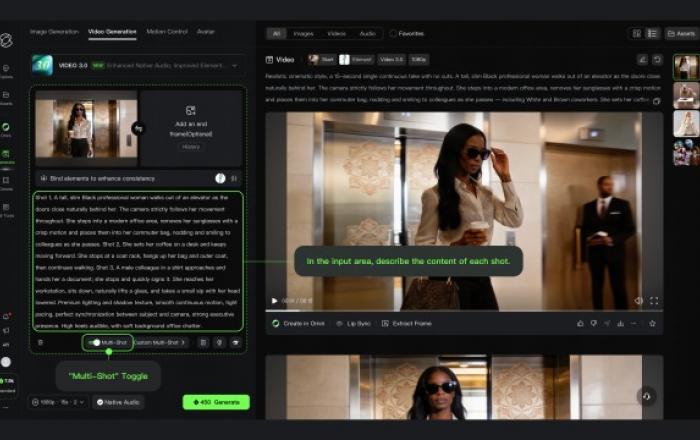Click the thumbs up icon below the video

[x=580, y=324]
